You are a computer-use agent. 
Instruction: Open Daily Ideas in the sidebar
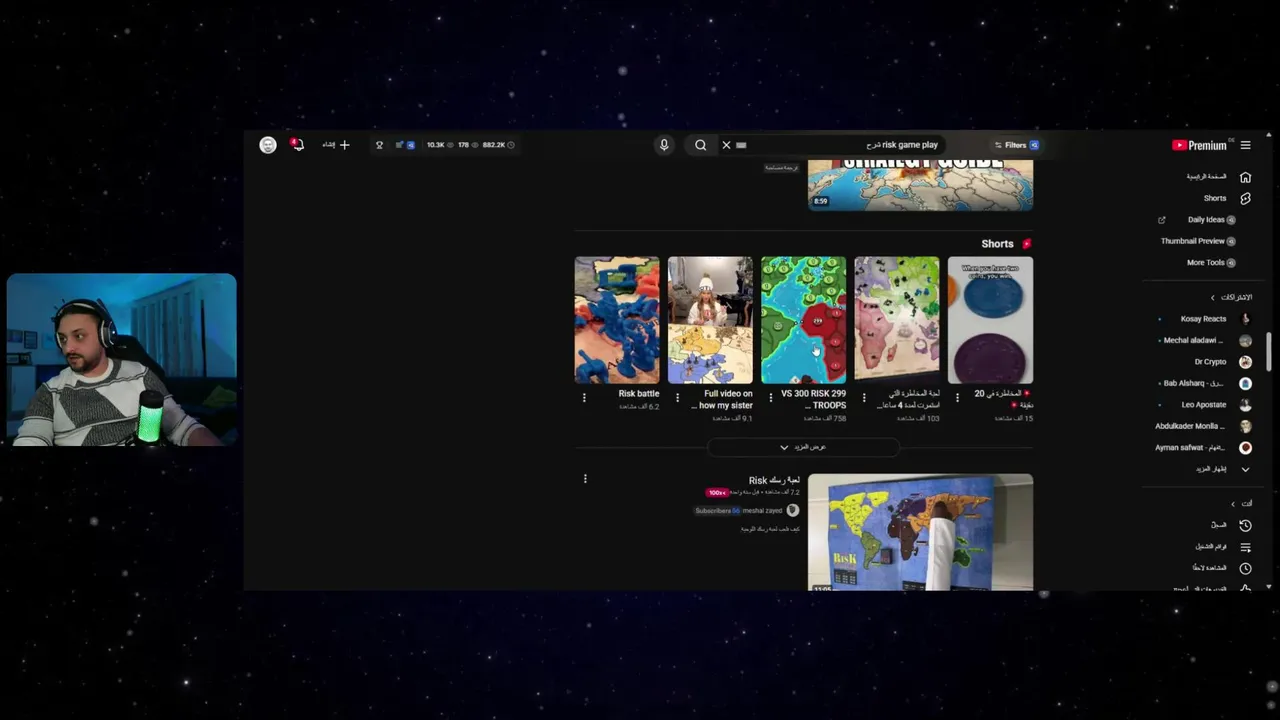click(x=1205, y=220)
